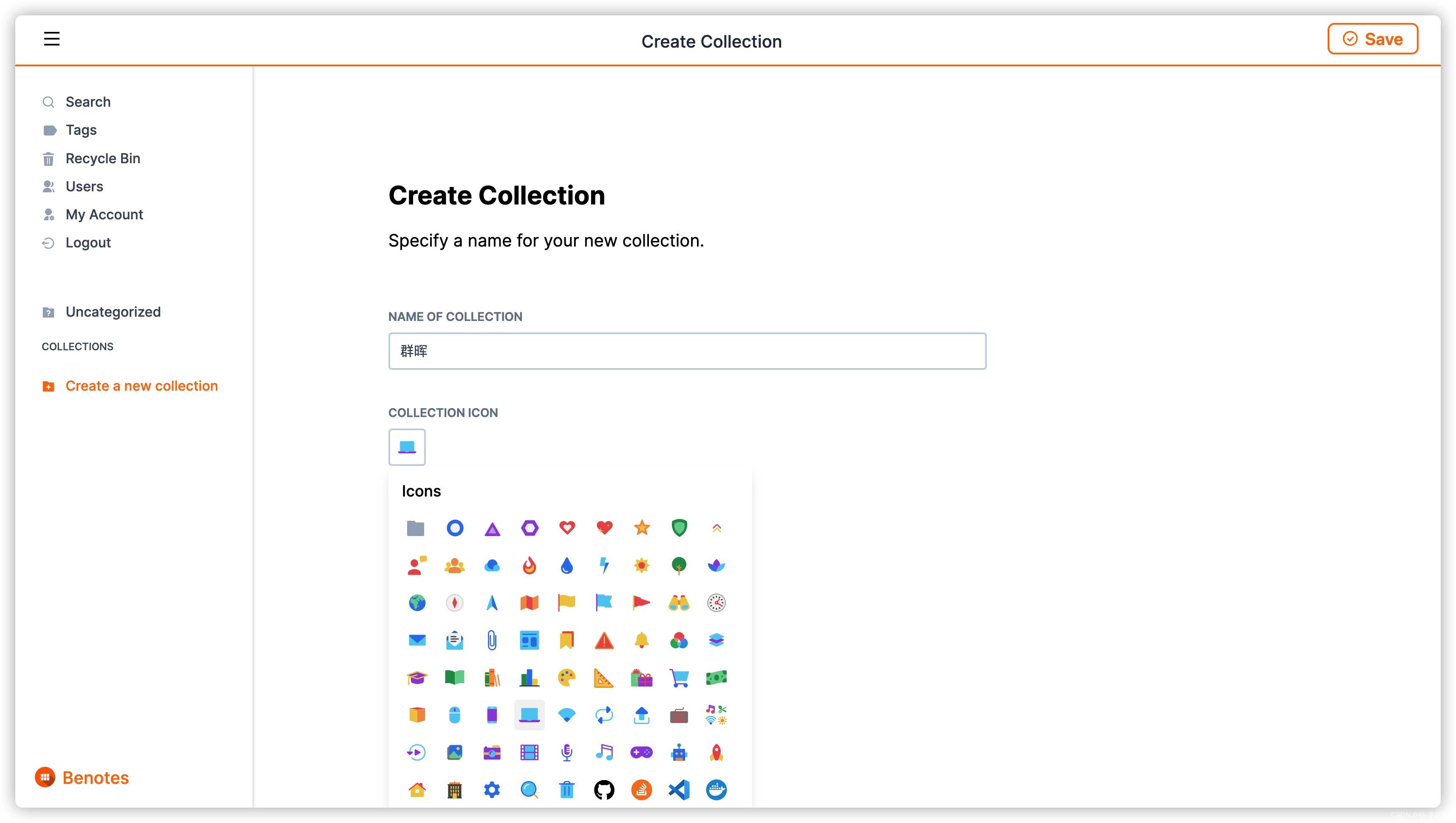Choose the green tree icon
Viewport: 1456px width, 823px height.
tap(679, 565)
